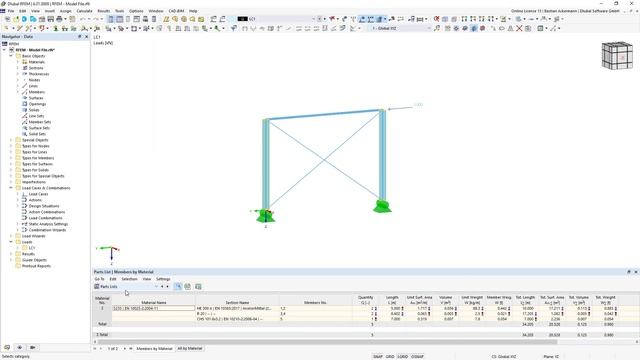Click the dark red solid render icon
The height and width of the screenshot is (360, 640).
point(482,28)
